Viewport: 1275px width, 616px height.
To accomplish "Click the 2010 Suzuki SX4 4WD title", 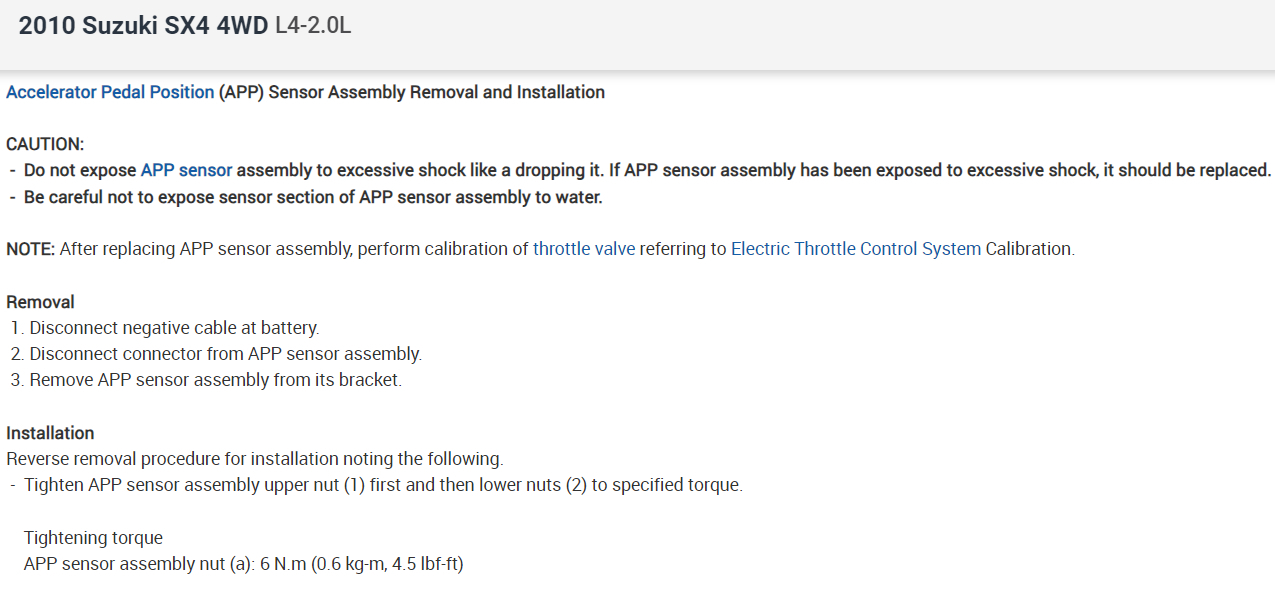I will [x=143, y=27].
